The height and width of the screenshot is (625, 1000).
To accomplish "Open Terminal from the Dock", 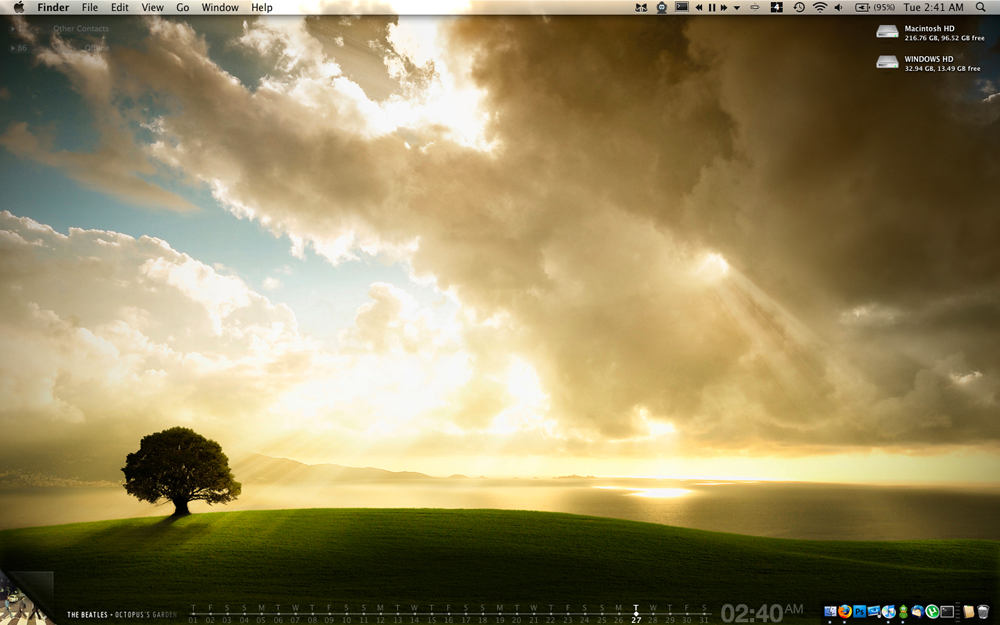I will click(947, 611).
